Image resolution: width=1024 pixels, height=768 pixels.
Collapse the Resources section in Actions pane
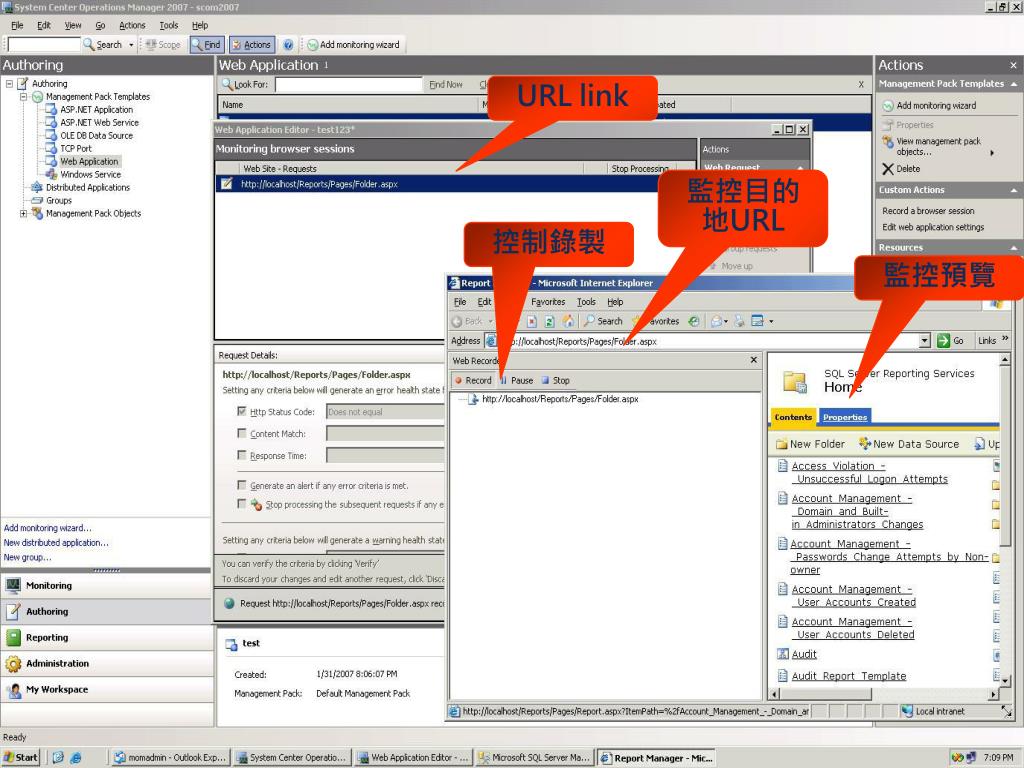(1014, 248)
